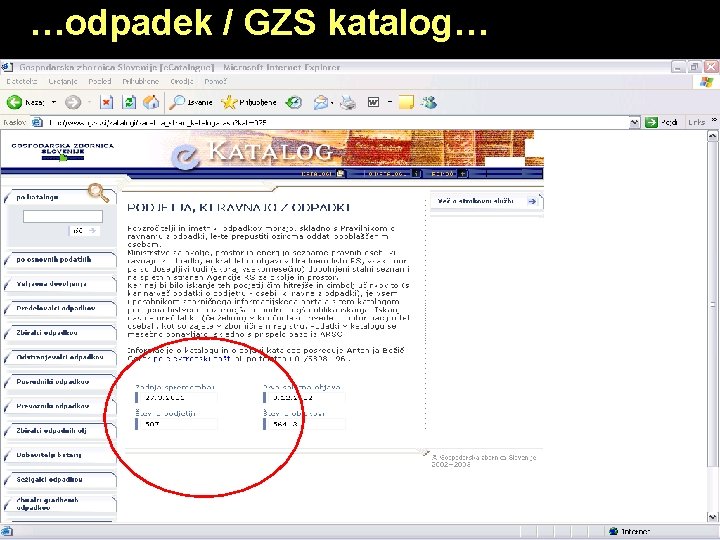Open Search with the magnifier toolbar icon
The height and width of the screenshot is (540, 720).
176,102
